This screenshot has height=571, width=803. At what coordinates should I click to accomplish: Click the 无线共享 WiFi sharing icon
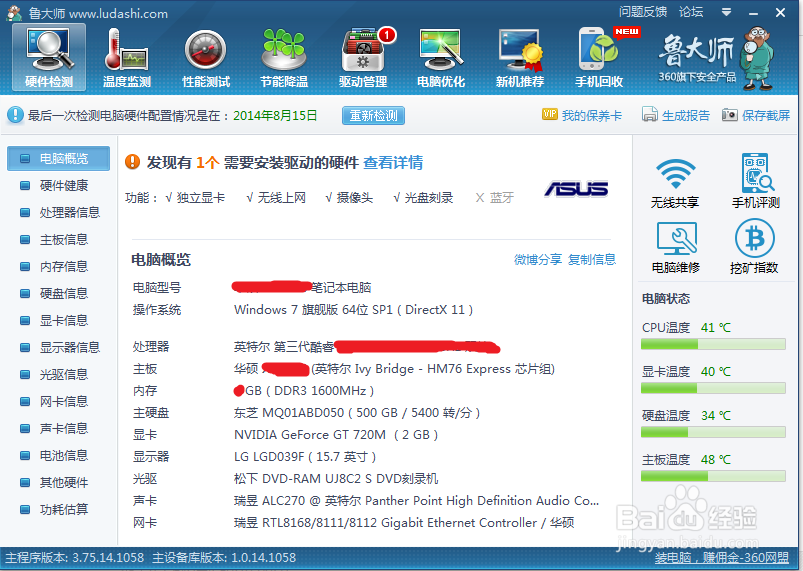tap(675, 183)
